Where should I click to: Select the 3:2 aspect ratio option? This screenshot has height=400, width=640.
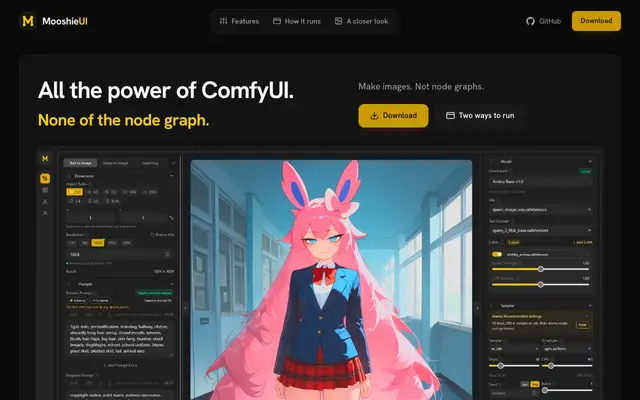[111, 192]
